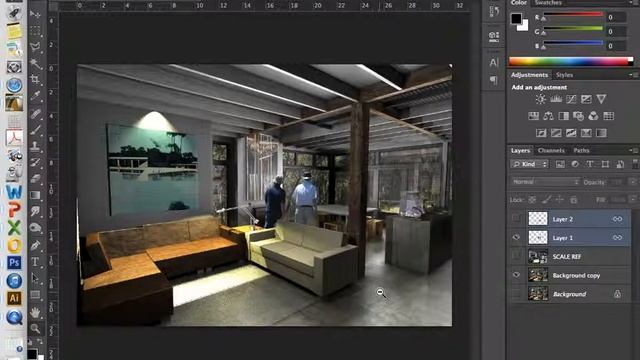Select the Horizontal Type tool

36,262
